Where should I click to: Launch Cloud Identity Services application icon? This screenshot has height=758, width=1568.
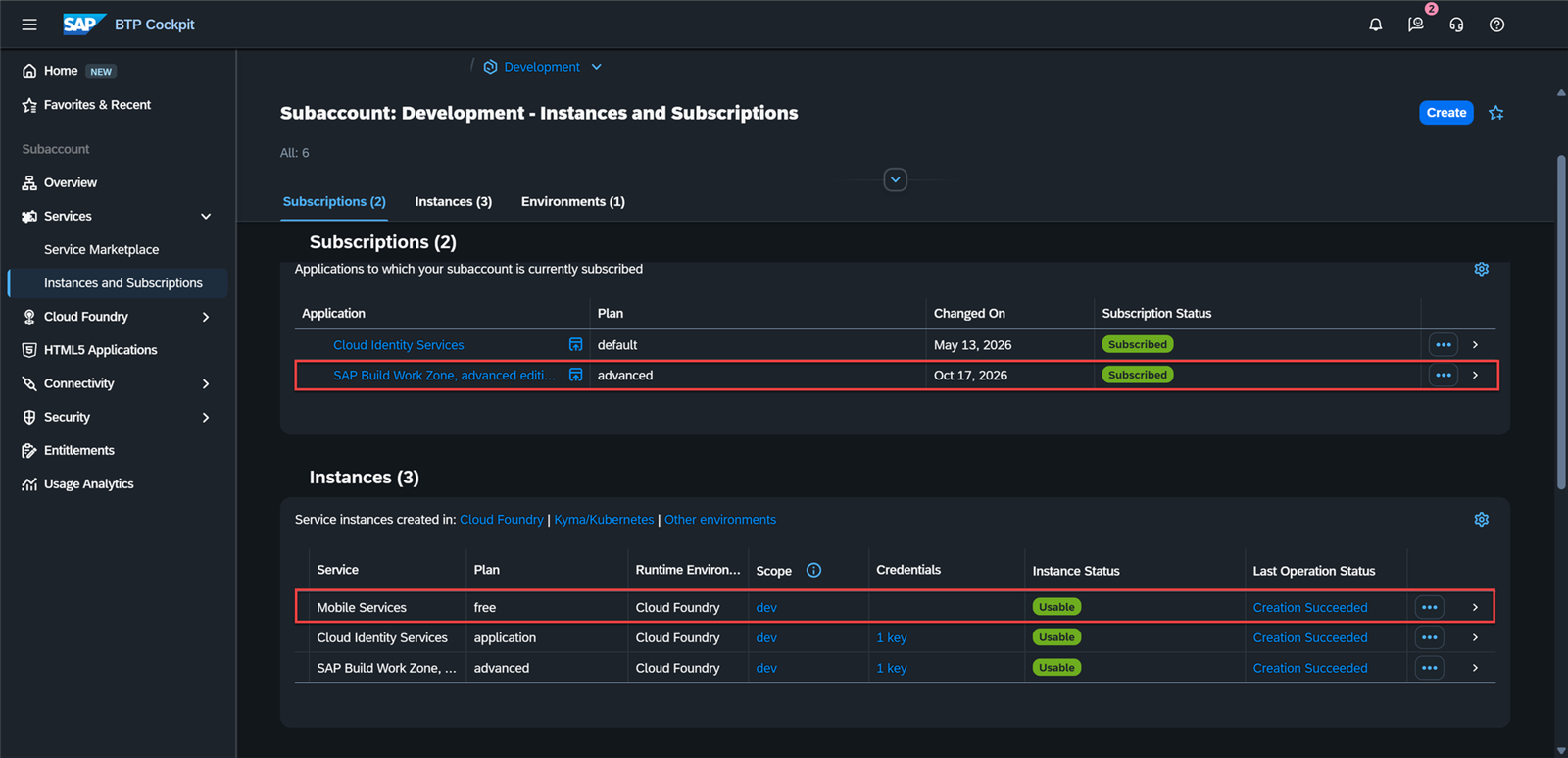[x=576, y=344]
